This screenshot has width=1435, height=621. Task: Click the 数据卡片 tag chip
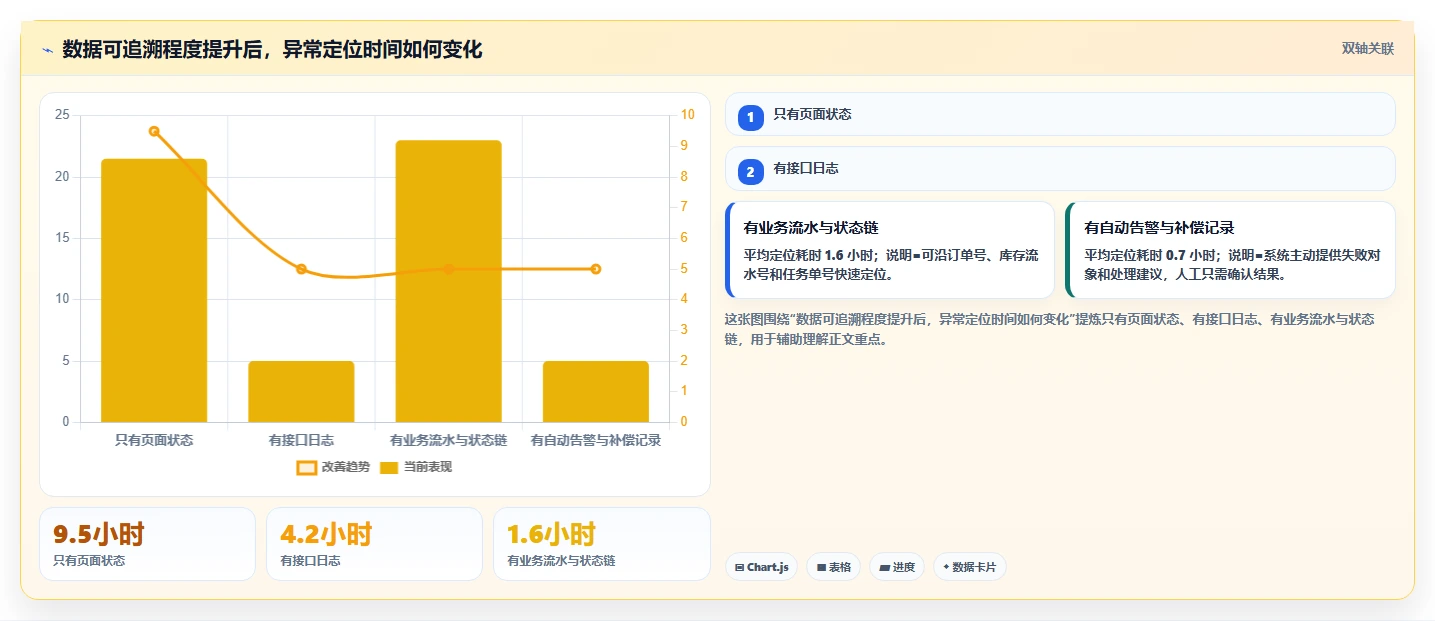tap(969, 567)
